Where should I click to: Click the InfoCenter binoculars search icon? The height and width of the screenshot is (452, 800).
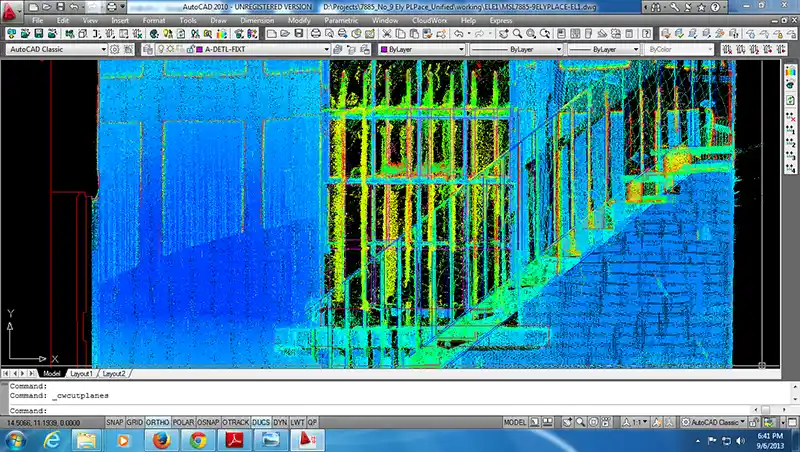656,7
